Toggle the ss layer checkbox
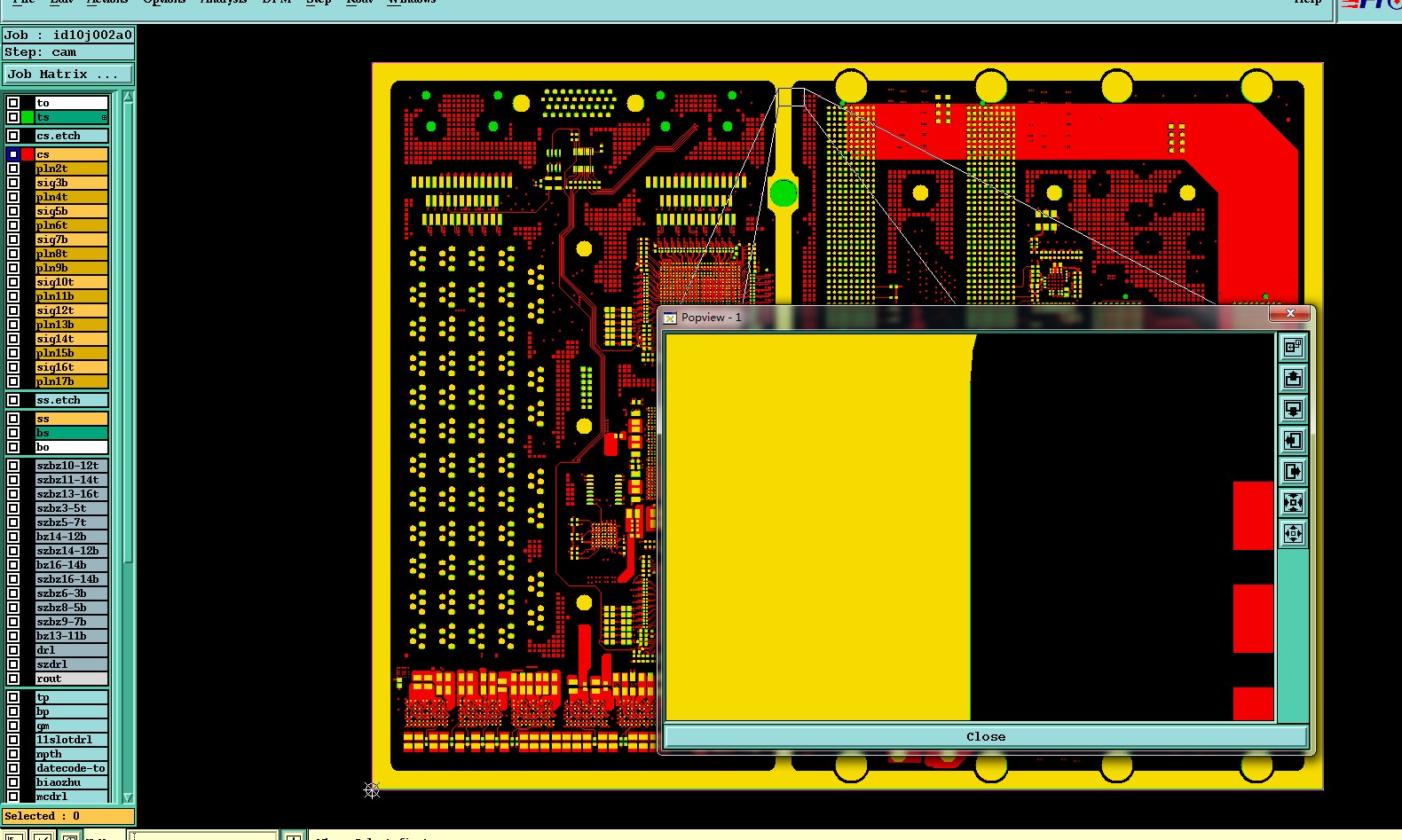The height and width of the screenshot is (840, 1402). (13, 419)
